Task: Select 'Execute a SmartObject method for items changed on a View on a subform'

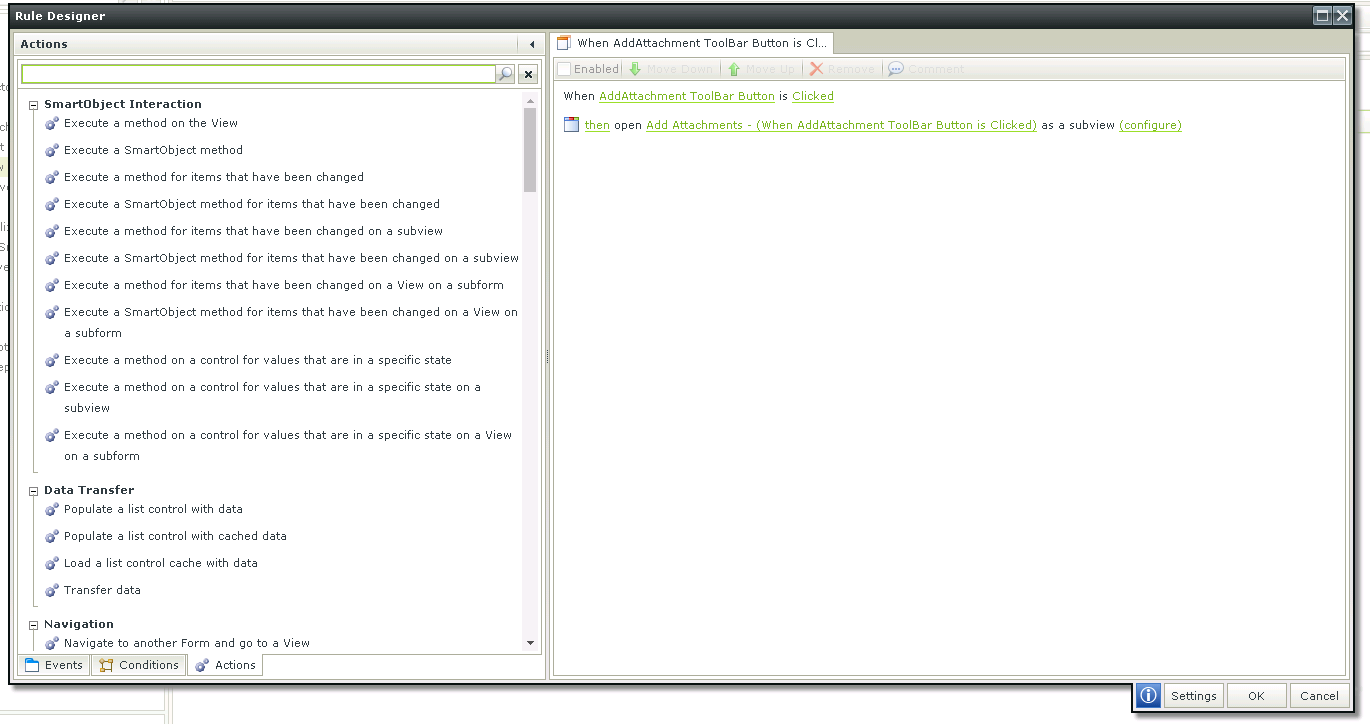Action: point(291,322)
